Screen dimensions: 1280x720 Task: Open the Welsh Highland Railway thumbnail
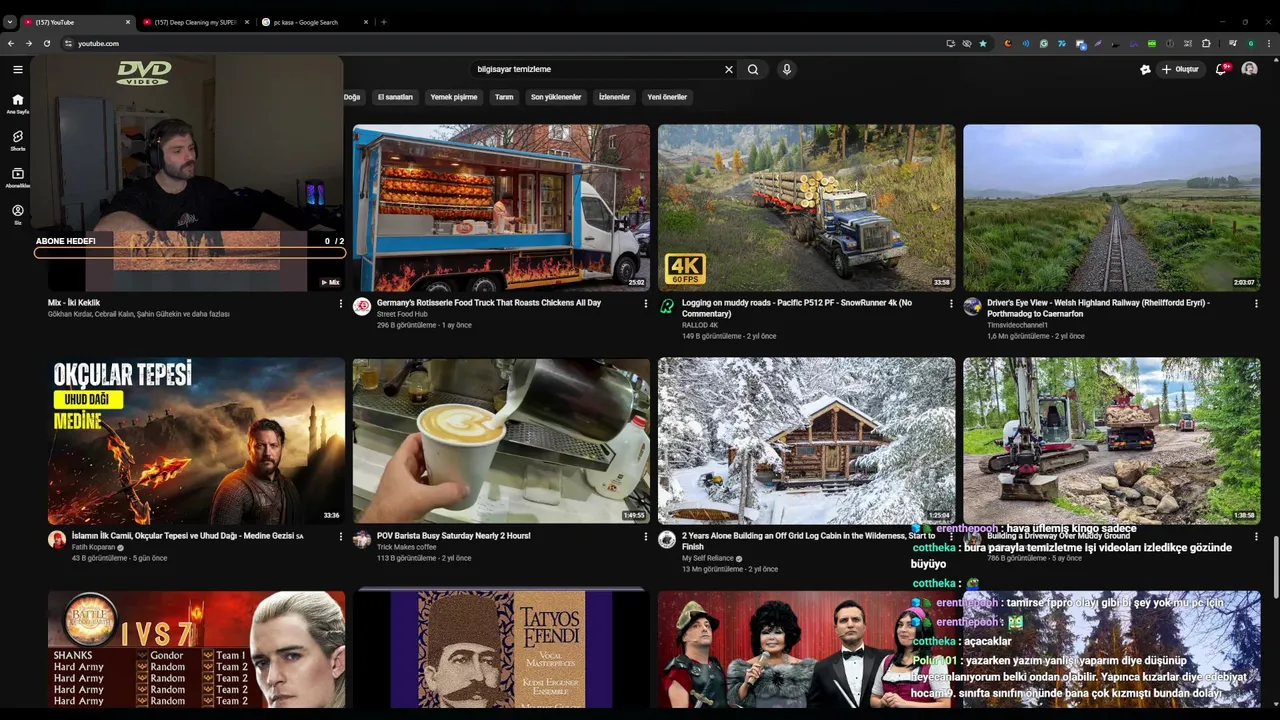[x=1111, y=207]
